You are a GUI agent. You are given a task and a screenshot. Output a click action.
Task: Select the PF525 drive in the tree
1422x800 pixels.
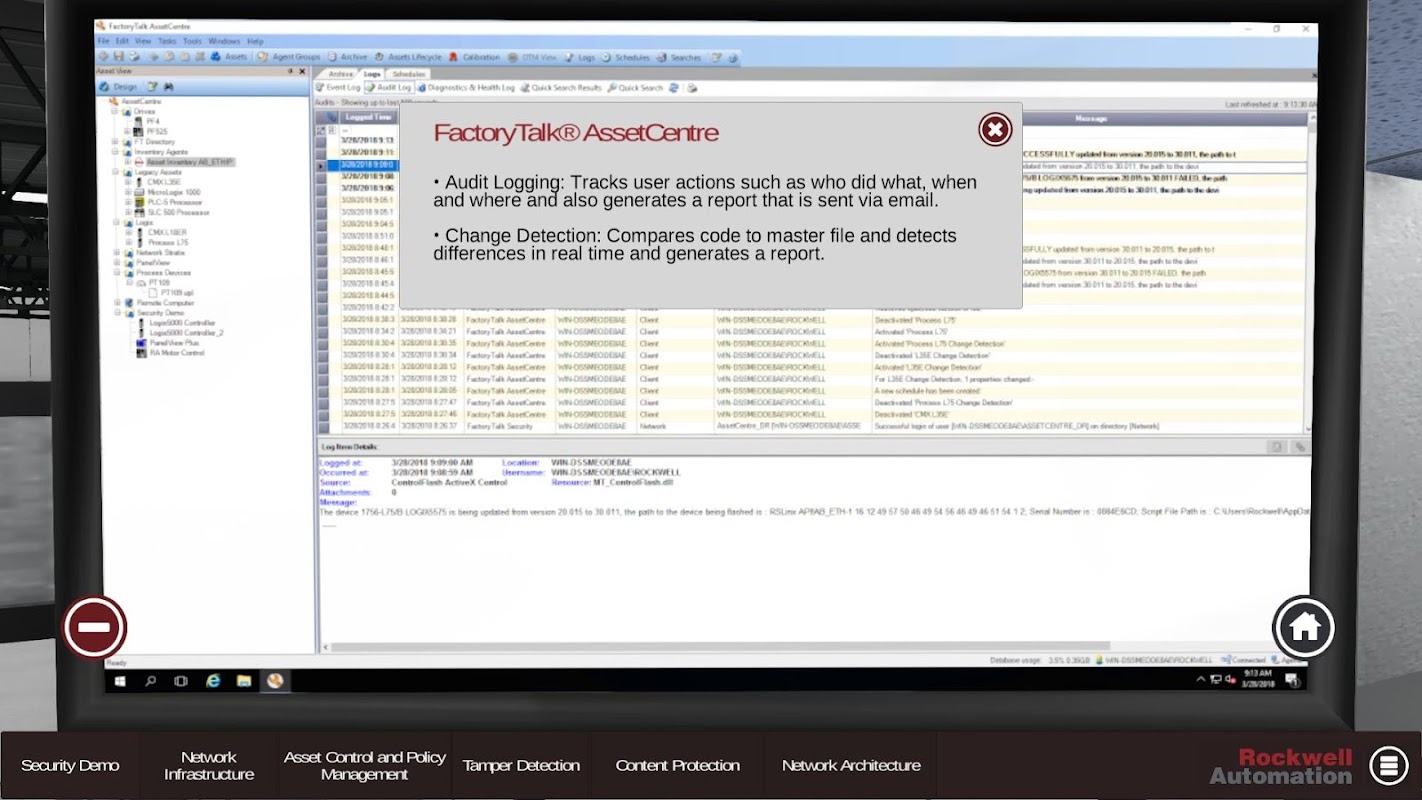[157, 132]
